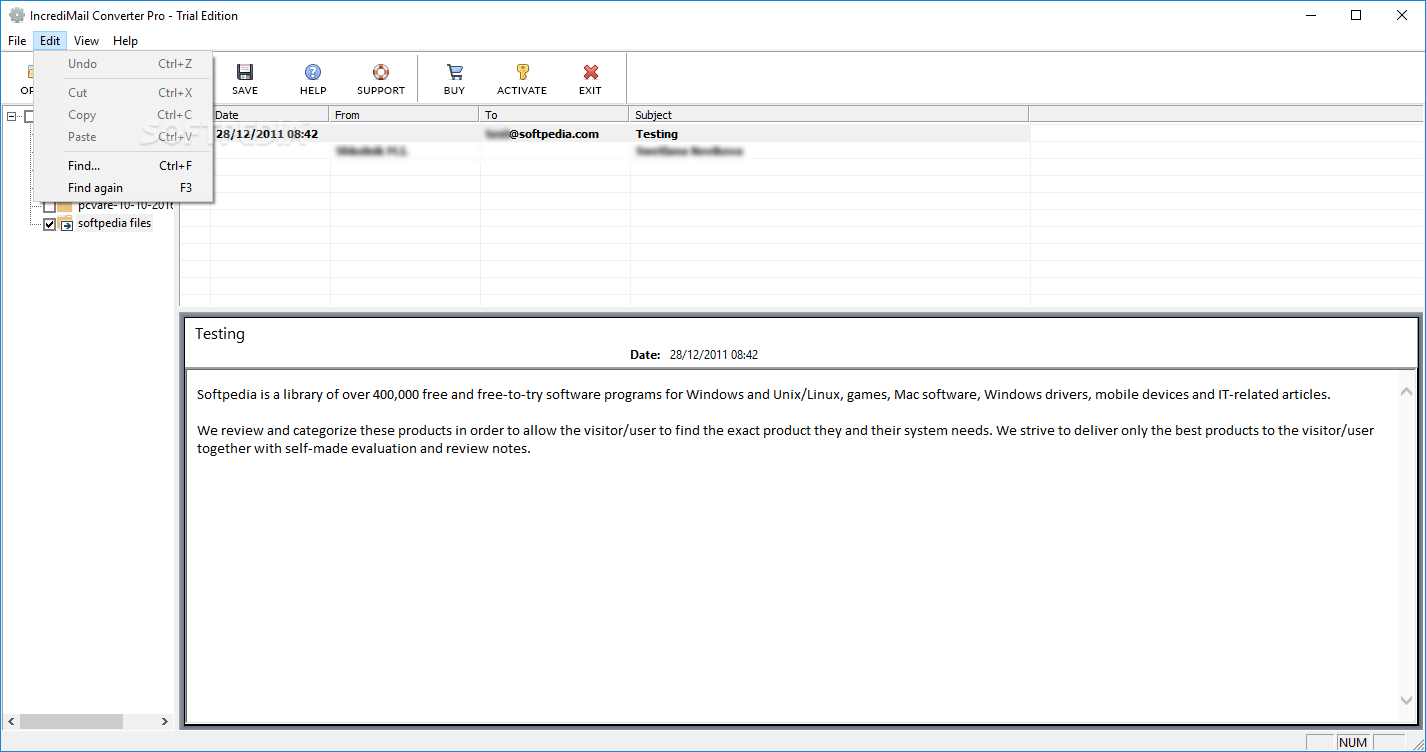This screenshot has width=1426, height=752.
Task: Click the folder tree horizontal scrollbar thumb
Action: click(x=70, y=721)
